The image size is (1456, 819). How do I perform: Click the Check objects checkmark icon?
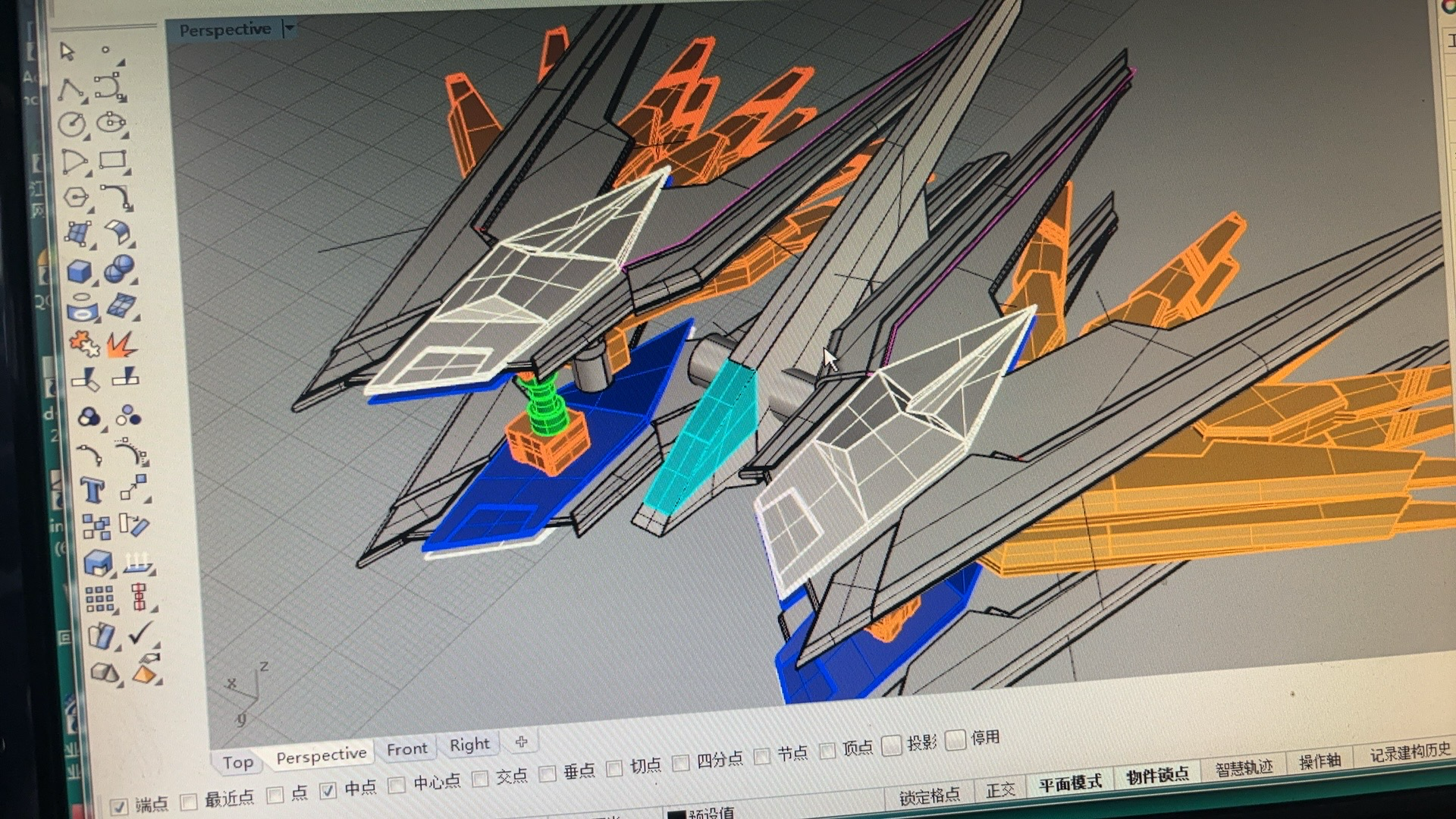point(140,633)
